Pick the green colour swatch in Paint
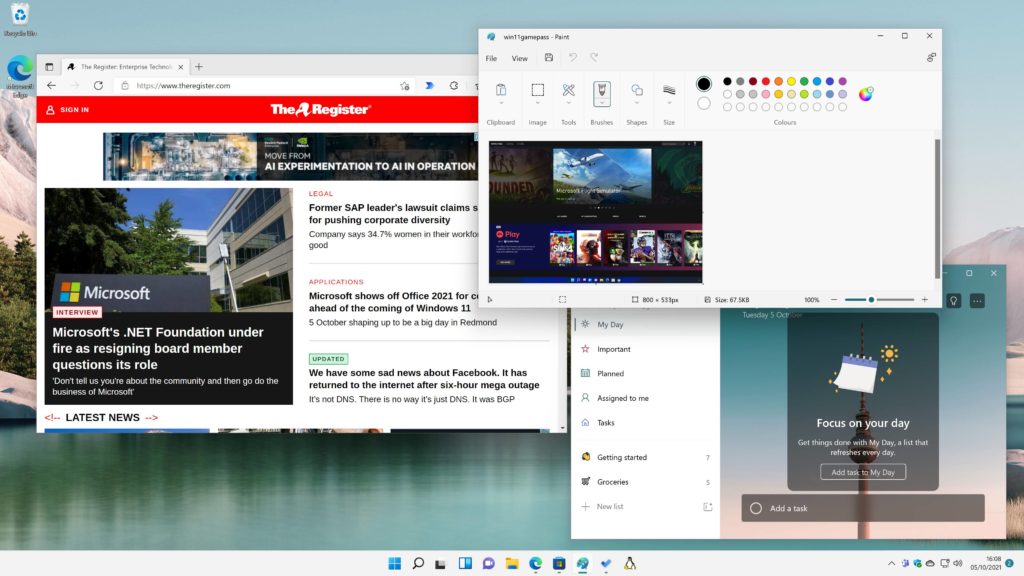Screen dimensions: 1024x576 (x=804, y=82)
